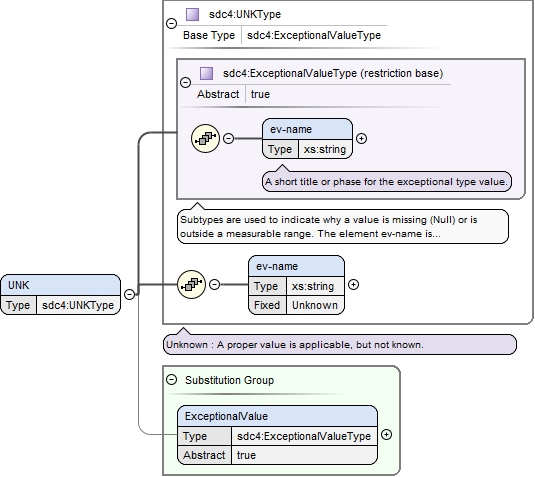Collapse the sdc4:UNKType box
535x477 pixels.
pyautogui.click(x=172, y=23)
